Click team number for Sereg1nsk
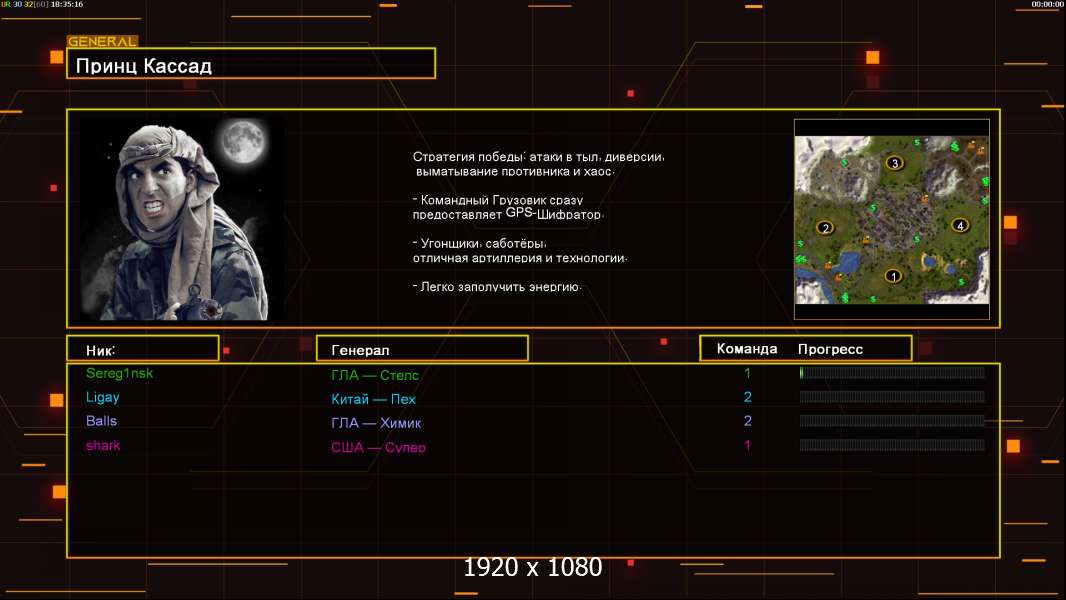 tap(747, 373)
